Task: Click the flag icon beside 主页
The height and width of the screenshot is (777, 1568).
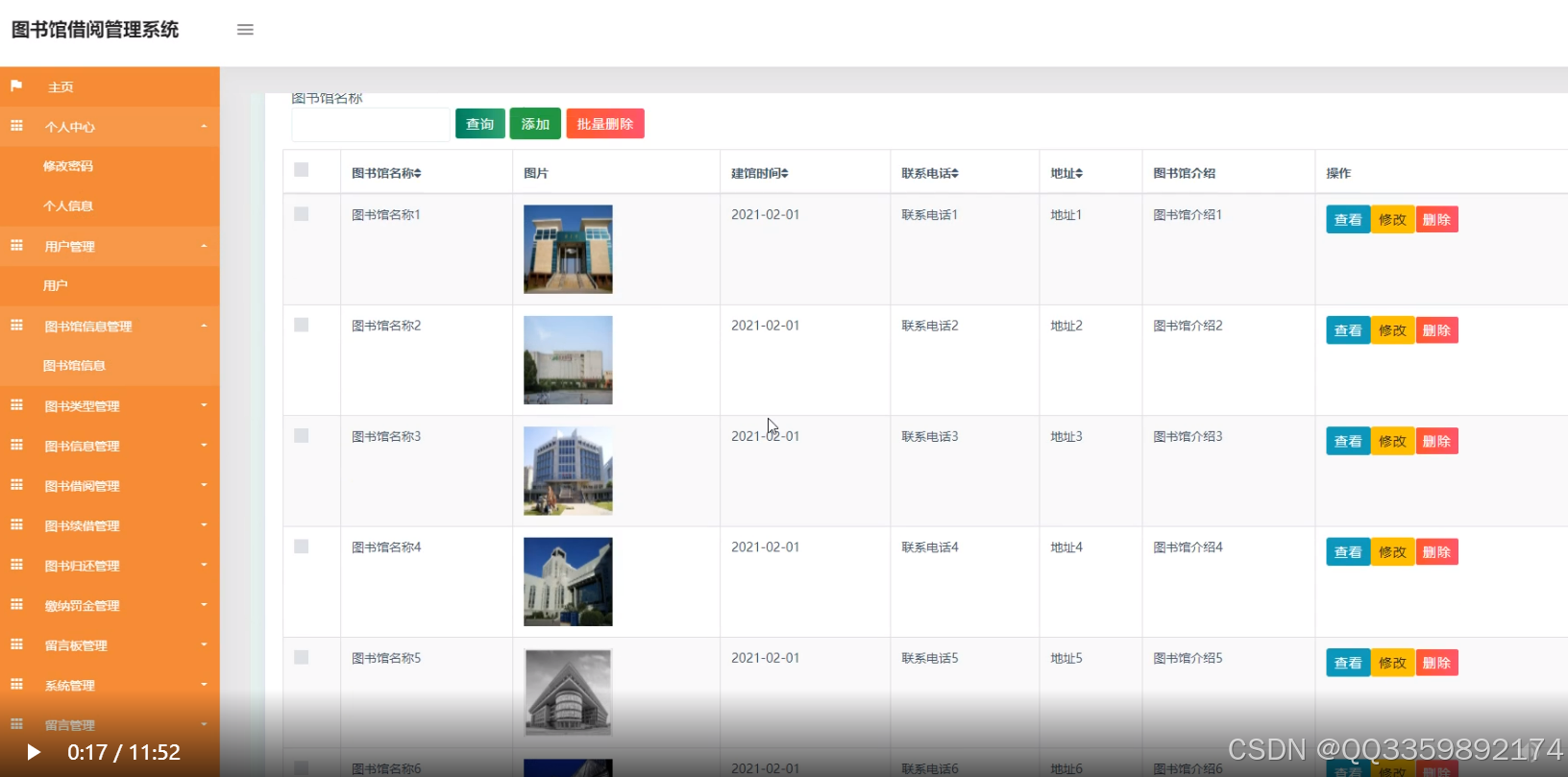Action: coord(16,86)
